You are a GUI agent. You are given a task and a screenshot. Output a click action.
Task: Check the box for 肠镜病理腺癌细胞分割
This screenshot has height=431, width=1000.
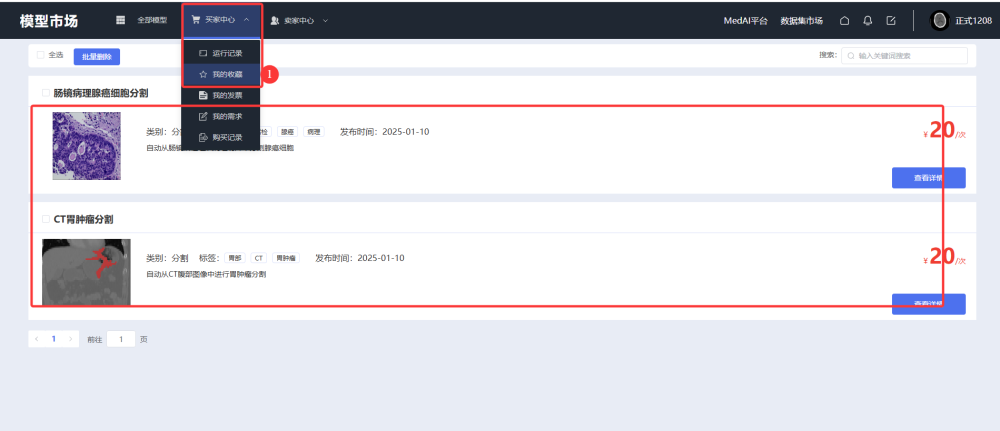46,93
